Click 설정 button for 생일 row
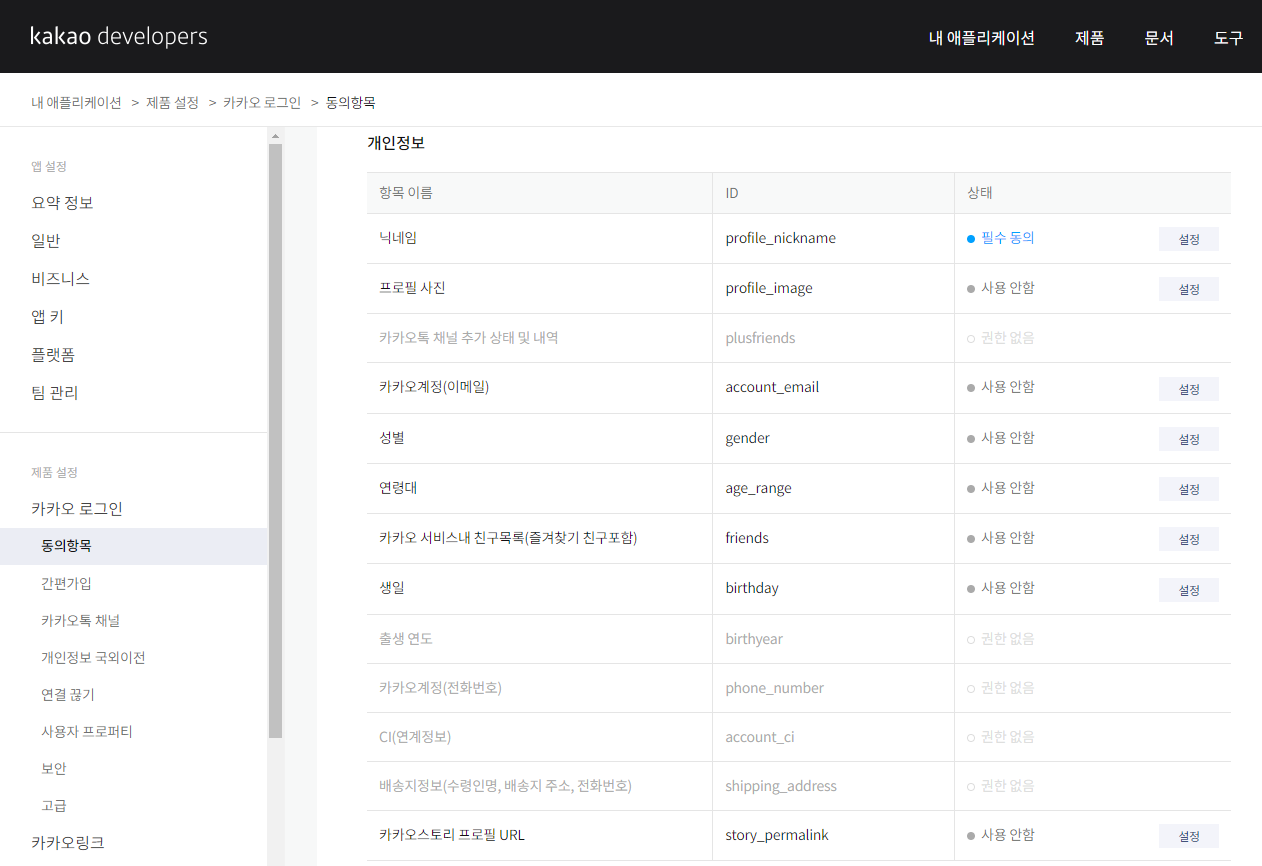The width and height of the screenshot is (1262, 866). click(x=1189, y=590)
